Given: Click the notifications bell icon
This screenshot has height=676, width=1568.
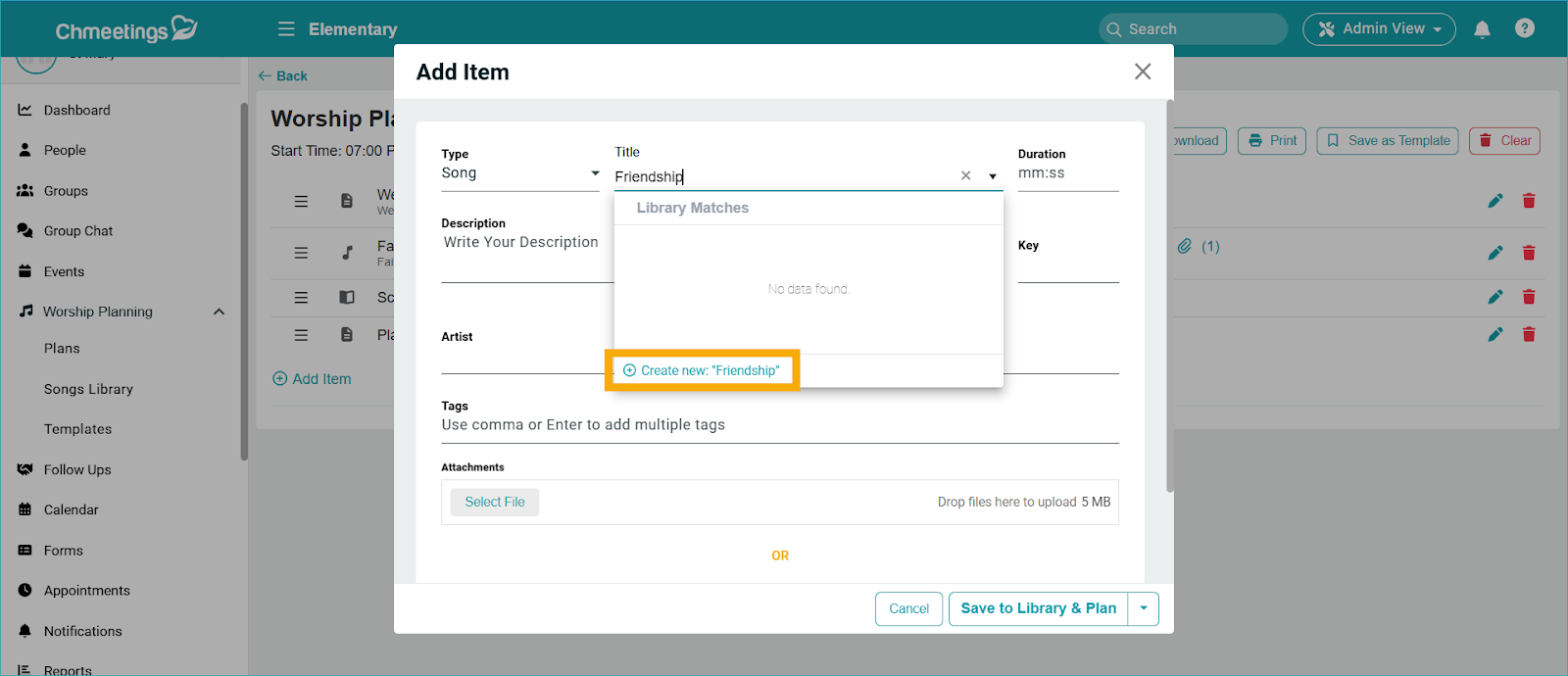Looking at the screenshot, I should (x=1482, y=29).
